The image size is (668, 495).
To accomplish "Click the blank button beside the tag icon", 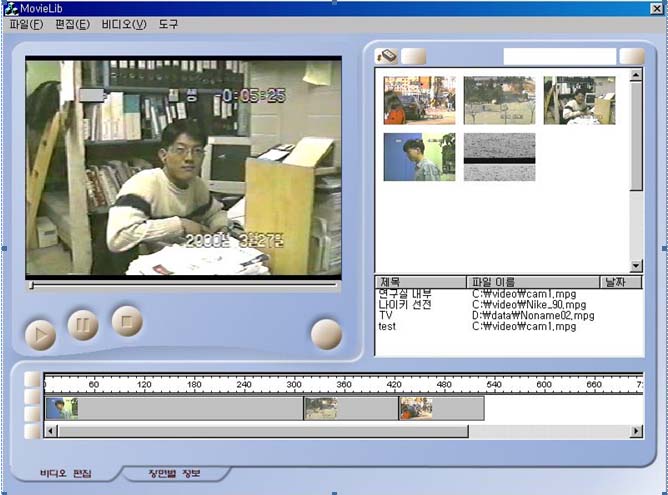I will click(x=413, y=56).
